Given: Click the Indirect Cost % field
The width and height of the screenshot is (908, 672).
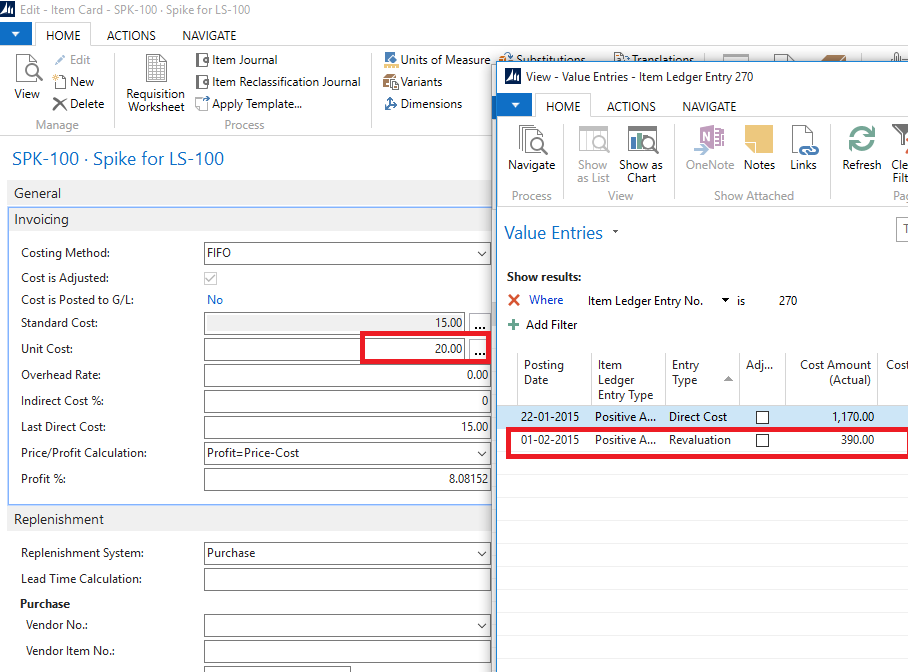Looking at the screenshot, I should pos(347,401).
